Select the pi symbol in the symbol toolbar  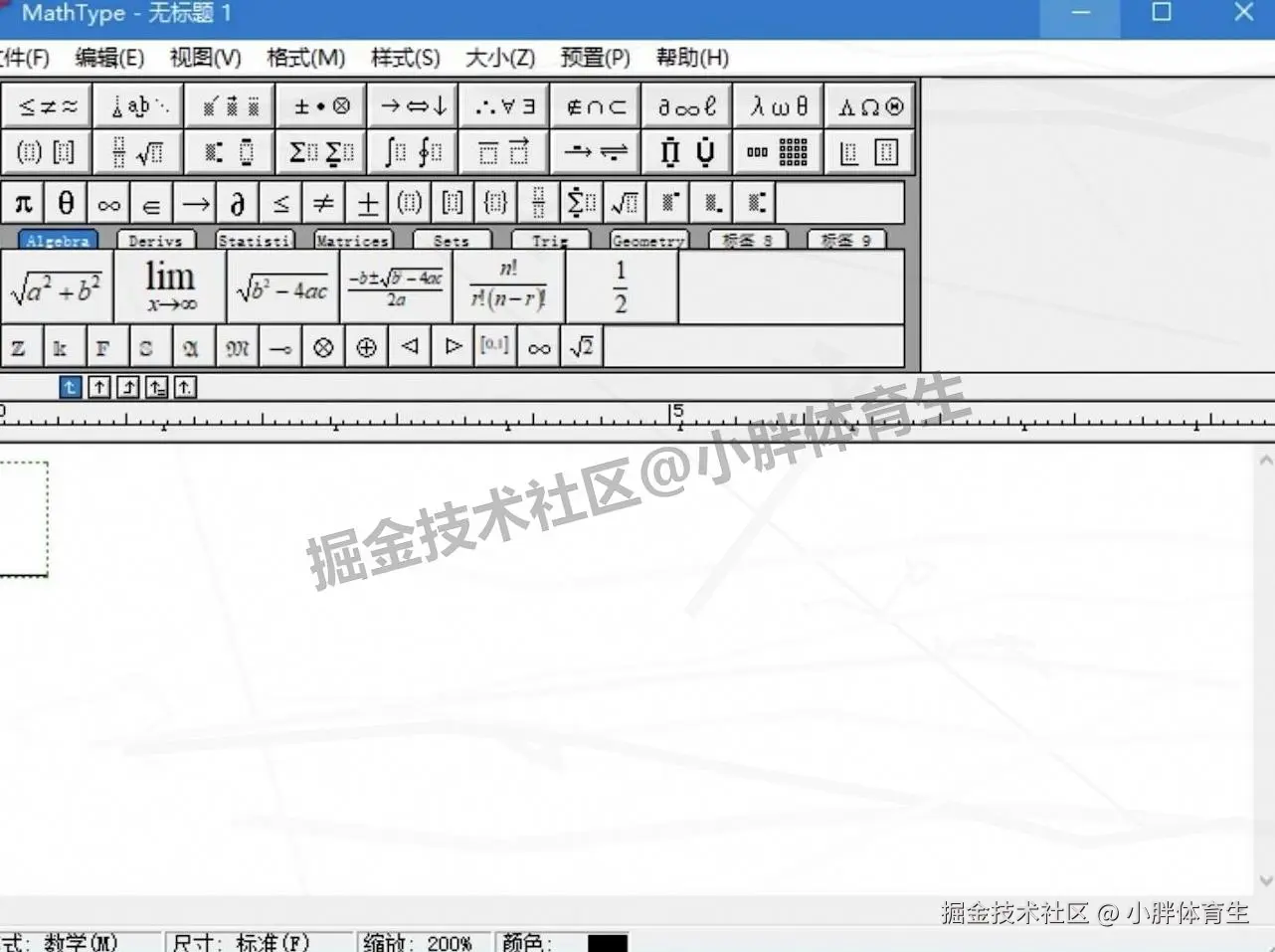(x=23, y=203)
